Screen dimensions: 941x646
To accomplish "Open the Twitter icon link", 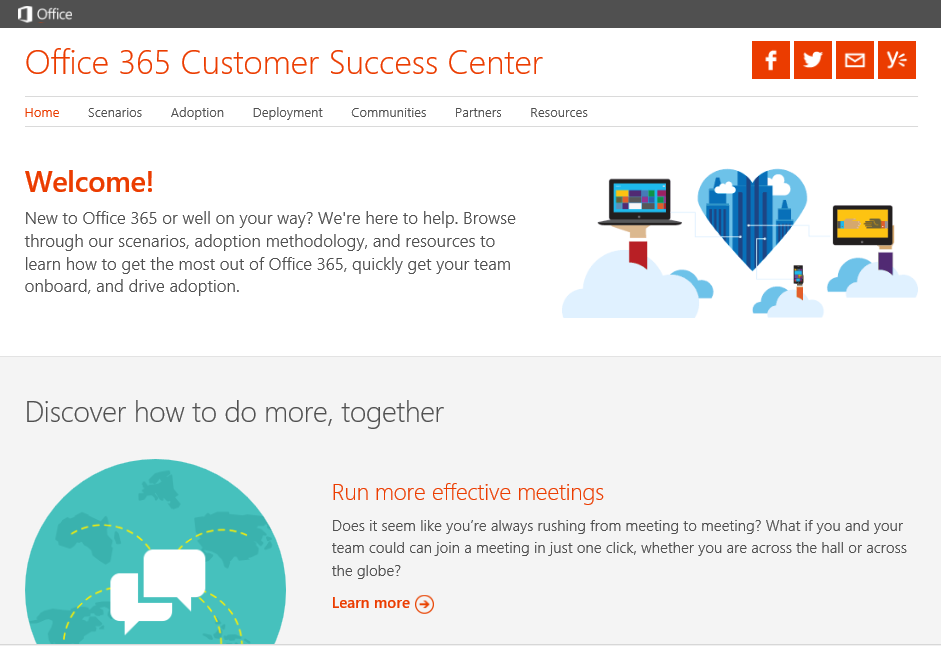I will coord(813,60).
